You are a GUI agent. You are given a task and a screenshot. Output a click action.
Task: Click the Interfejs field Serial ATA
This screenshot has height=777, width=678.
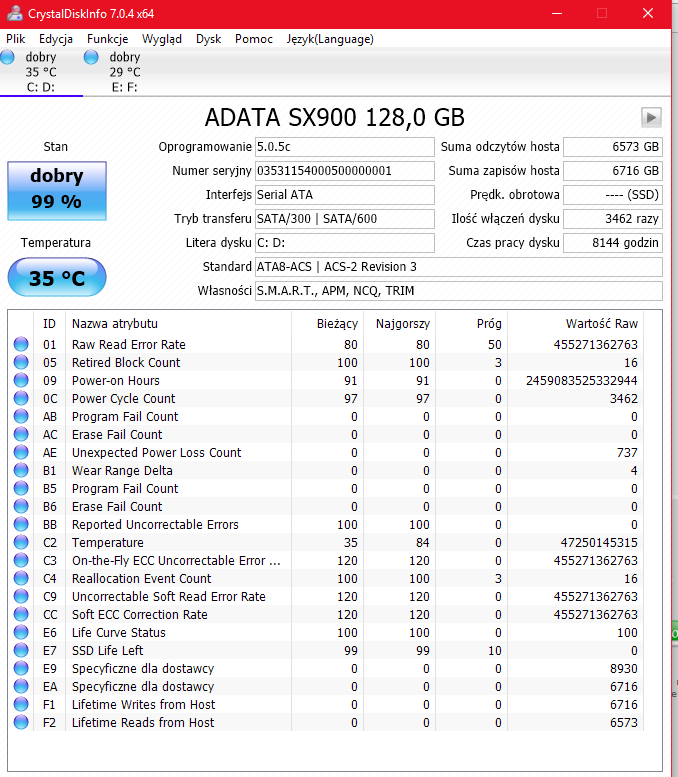pos(345,195)
